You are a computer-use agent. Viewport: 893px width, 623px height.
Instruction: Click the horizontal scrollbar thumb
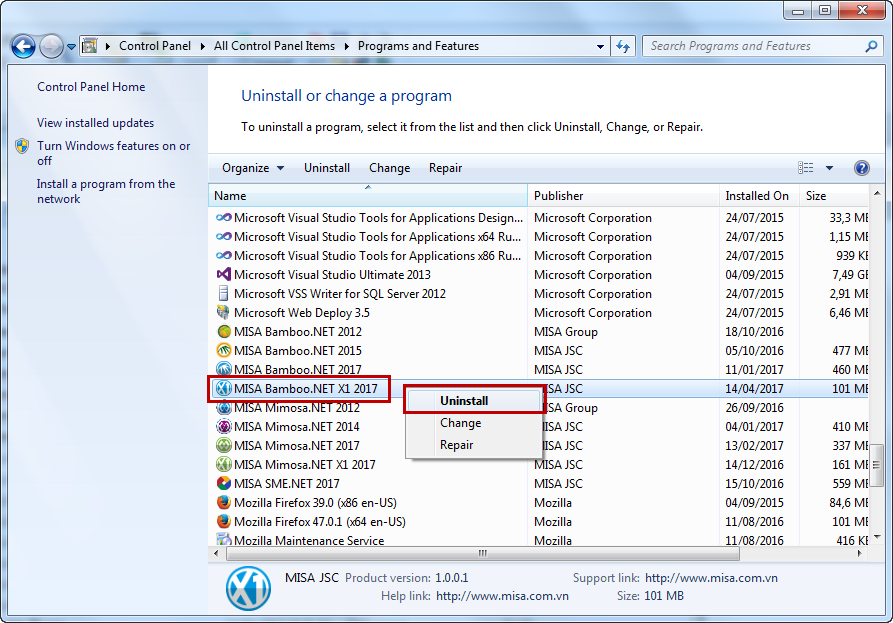(x=483, y=553)
